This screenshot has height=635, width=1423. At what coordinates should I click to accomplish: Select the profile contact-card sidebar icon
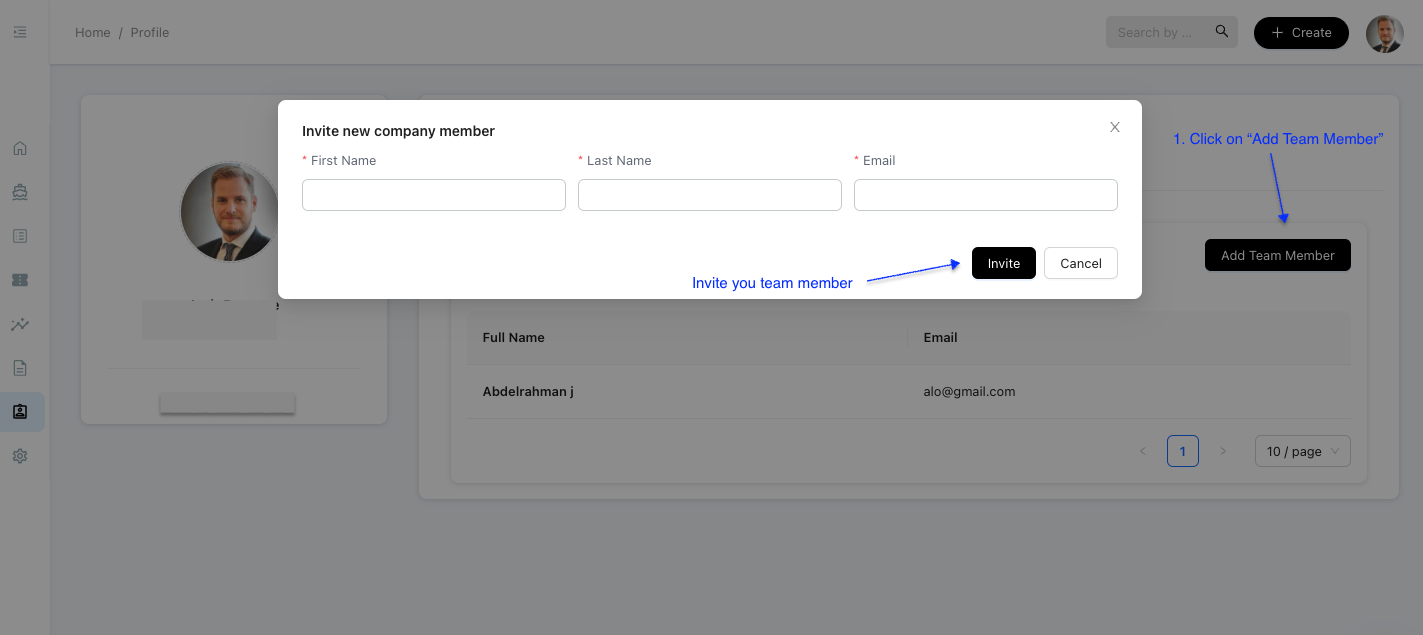[20, 411]
